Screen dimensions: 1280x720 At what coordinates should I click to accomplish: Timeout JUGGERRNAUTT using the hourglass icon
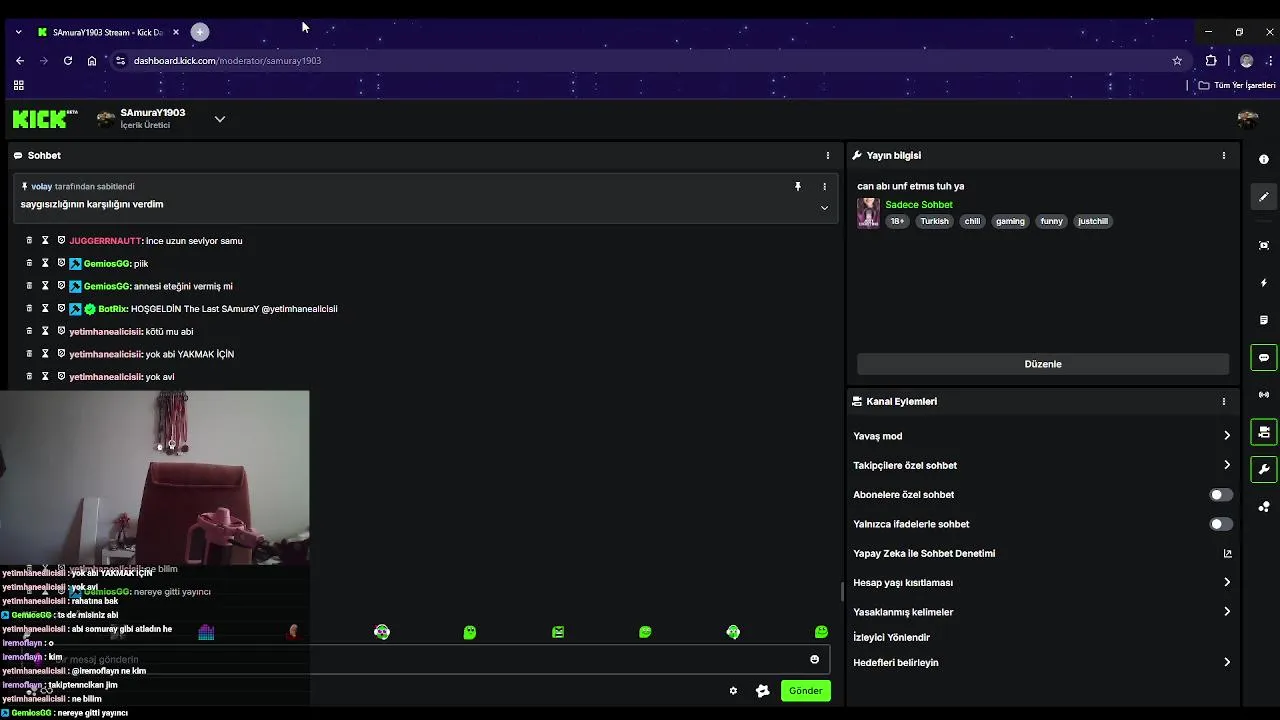tap(45, 241)
